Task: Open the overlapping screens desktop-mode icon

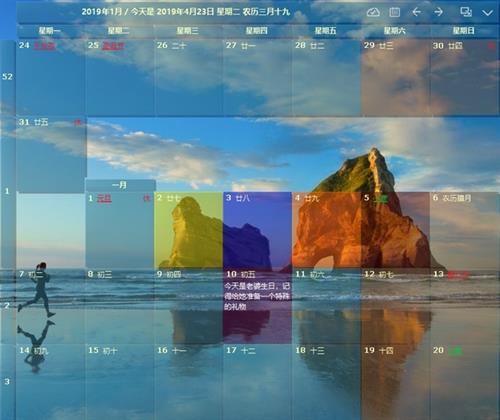Action: coord(466,12)
